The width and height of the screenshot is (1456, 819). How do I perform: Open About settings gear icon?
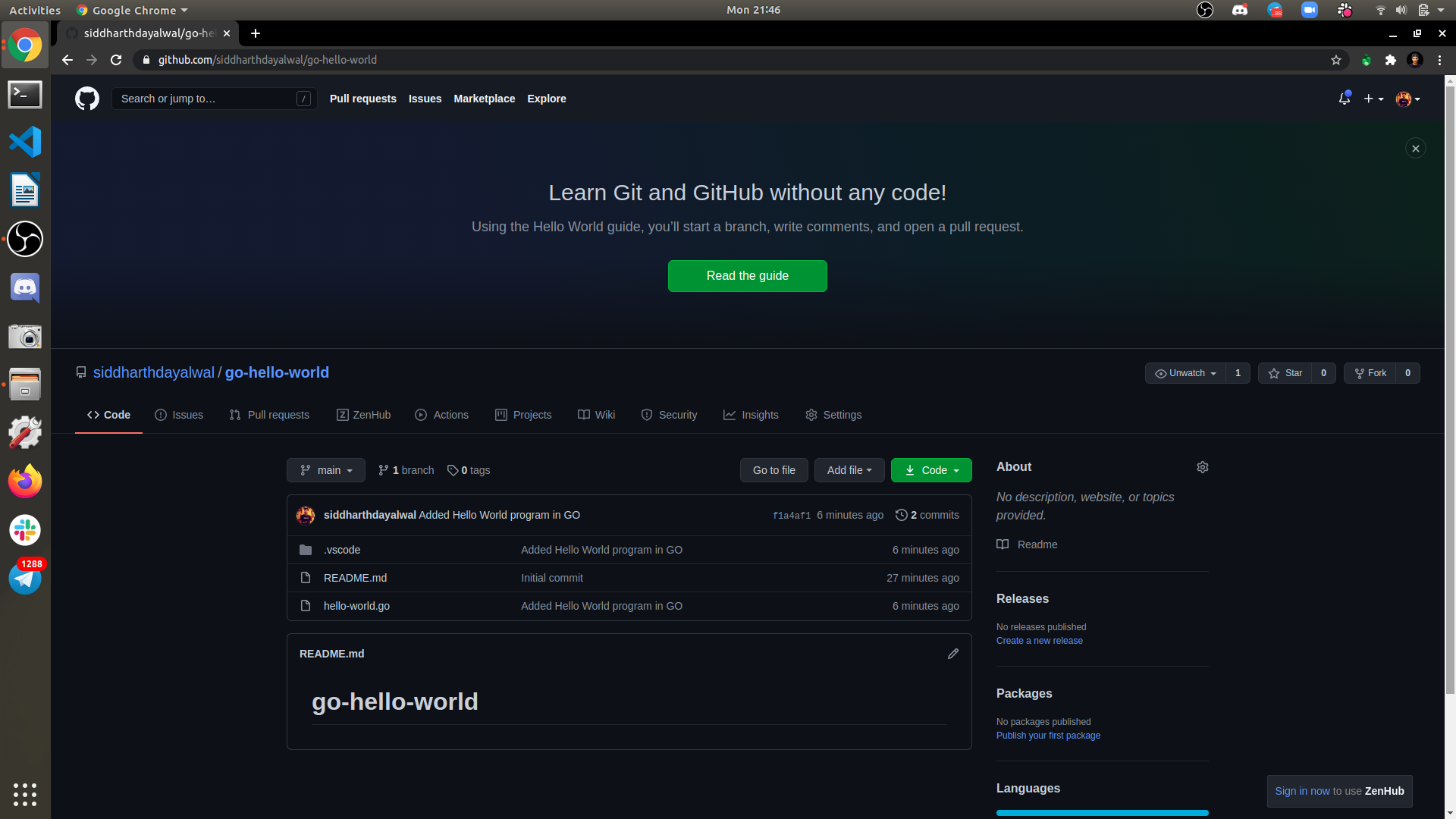click(1202, 467)
